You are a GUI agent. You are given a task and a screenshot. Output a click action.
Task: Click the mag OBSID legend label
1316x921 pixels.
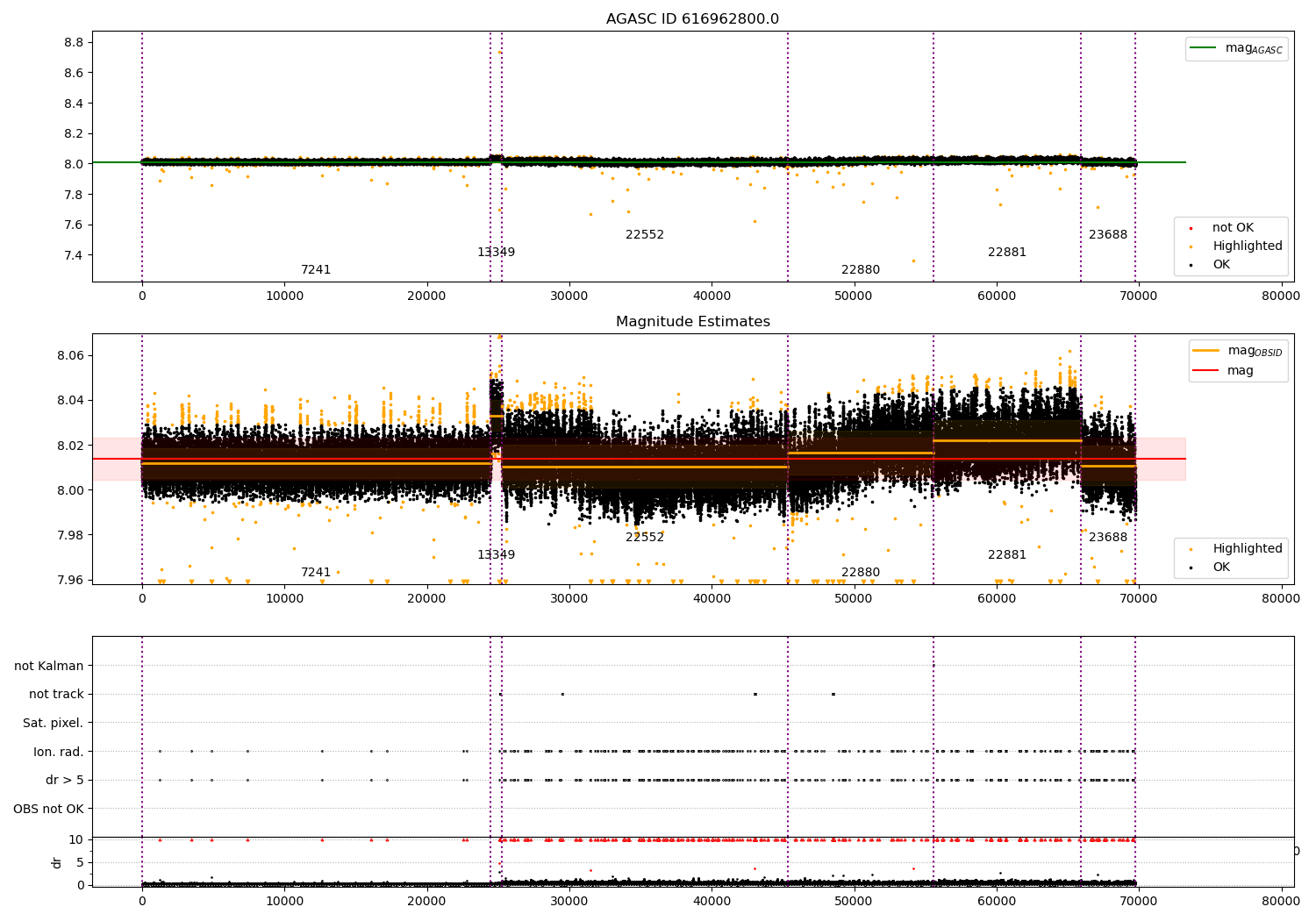click(x=1255, y=351)
